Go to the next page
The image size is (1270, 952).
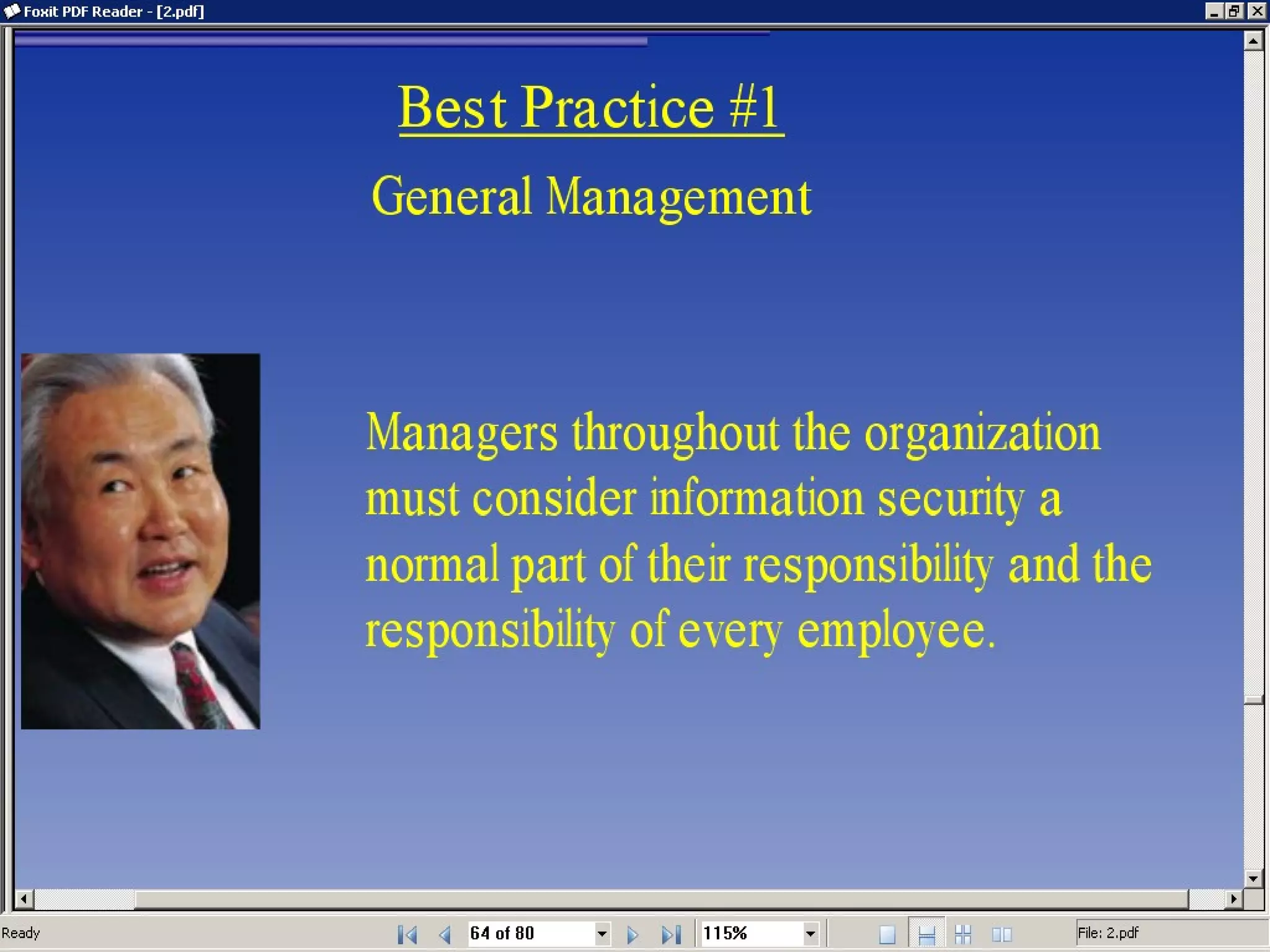633,934
